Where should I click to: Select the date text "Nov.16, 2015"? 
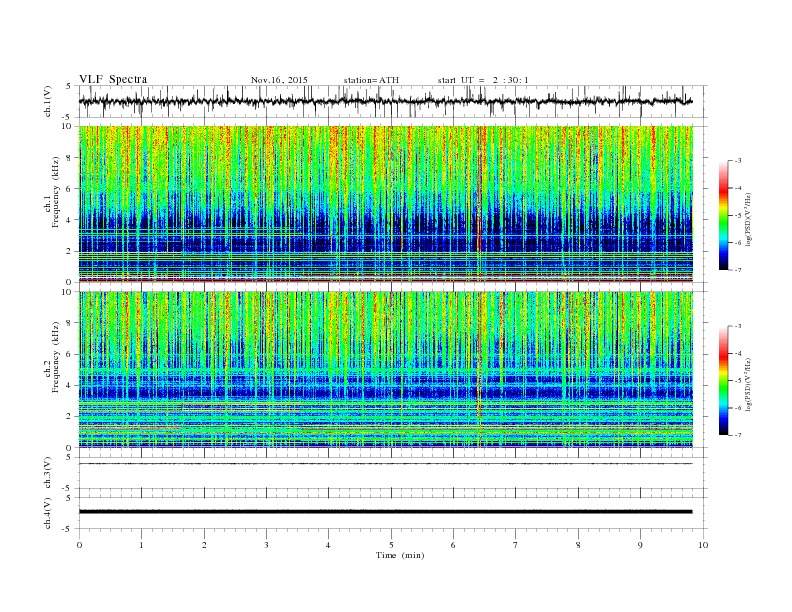[x=279, y=80]
